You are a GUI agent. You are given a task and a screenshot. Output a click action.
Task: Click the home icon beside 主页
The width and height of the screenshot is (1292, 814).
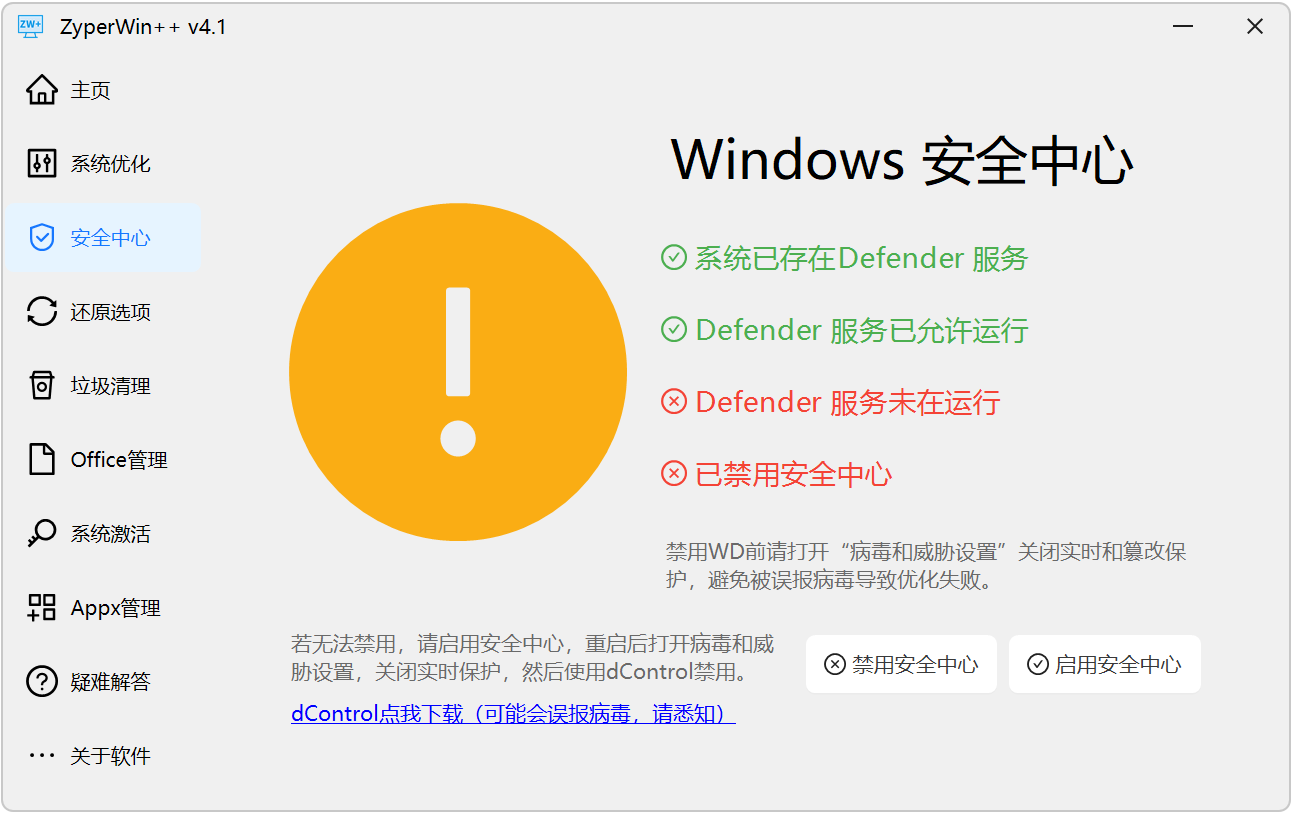pos(42,90)
